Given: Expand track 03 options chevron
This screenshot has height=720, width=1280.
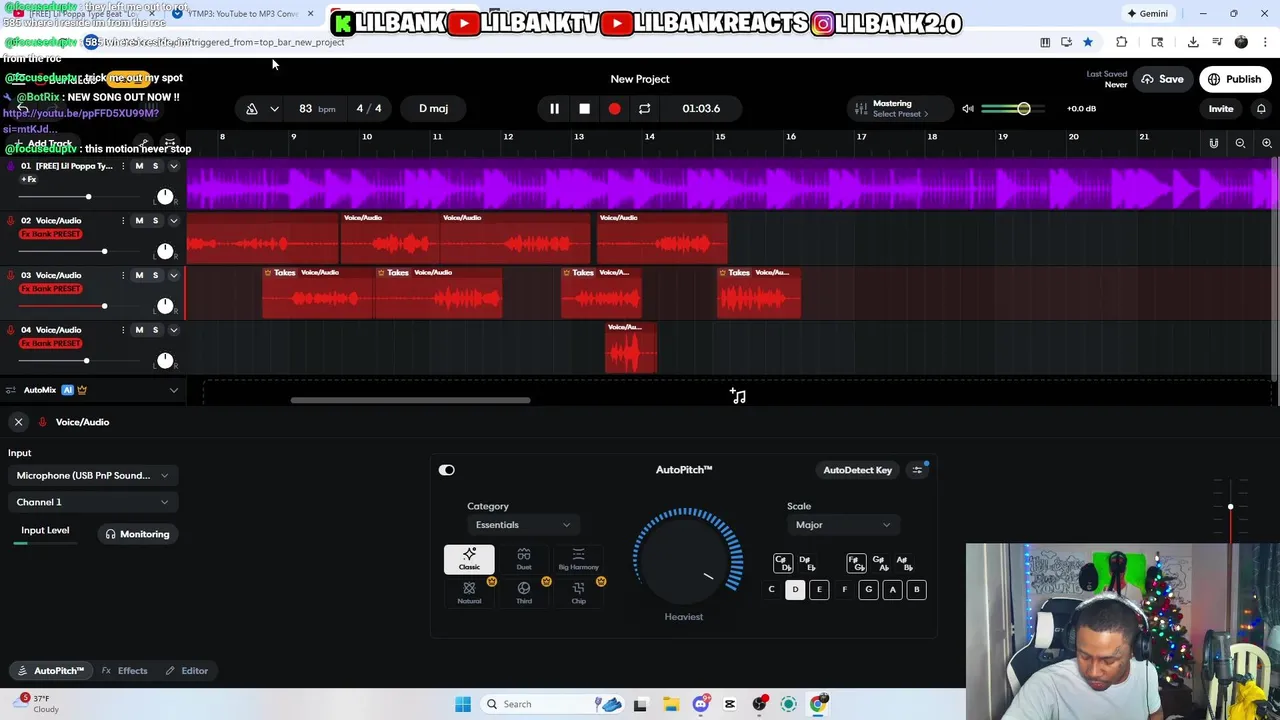Looking at the screenshot, I should point(173,275).
